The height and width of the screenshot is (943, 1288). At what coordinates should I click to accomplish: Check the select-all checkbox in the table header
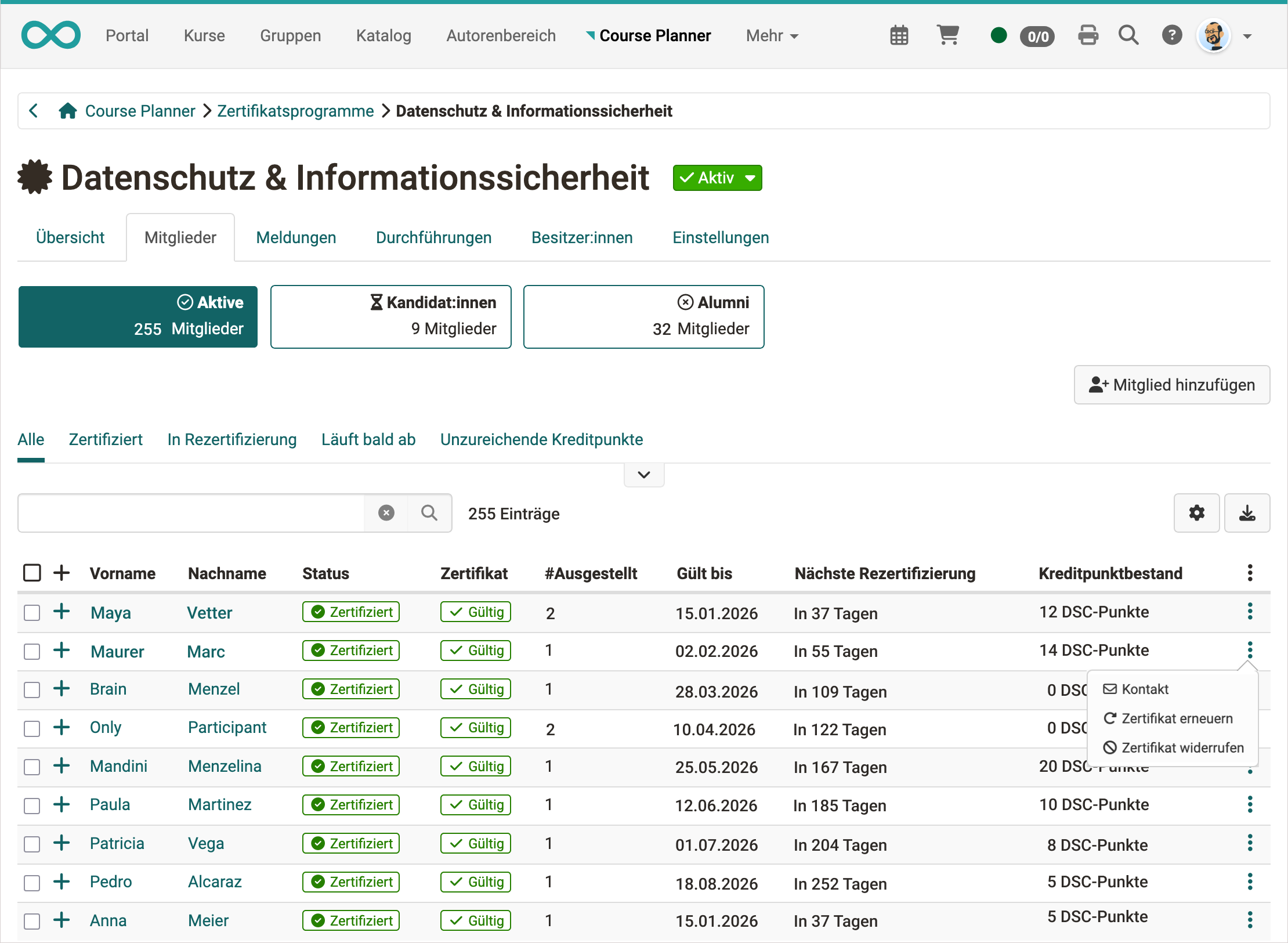(32, 573)
